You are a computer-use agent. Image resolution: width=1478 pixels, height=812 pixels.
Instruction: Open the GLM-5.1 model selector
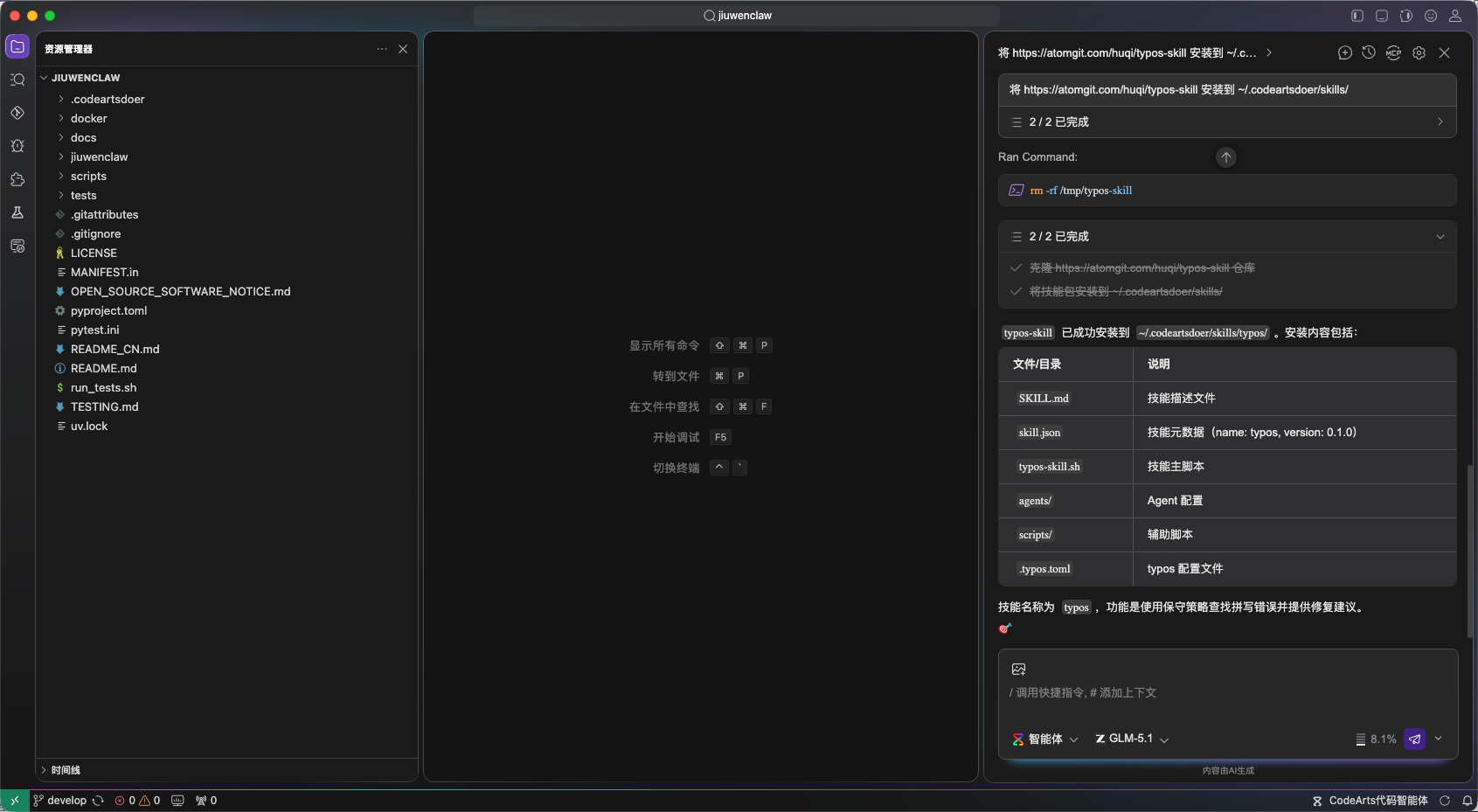click(1132, 739)
